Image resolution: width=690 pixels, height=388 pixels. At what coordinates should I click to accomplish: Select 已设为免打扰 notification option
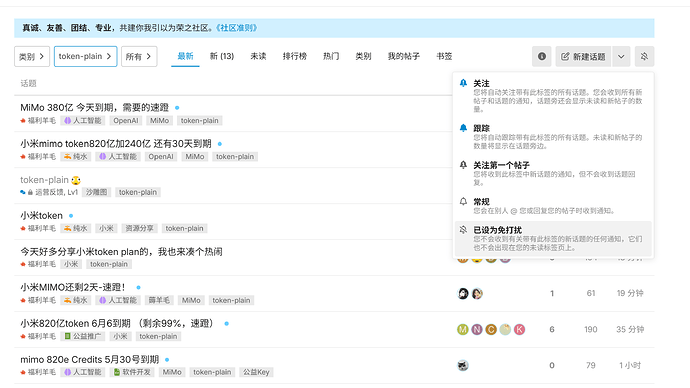(553, 238)
